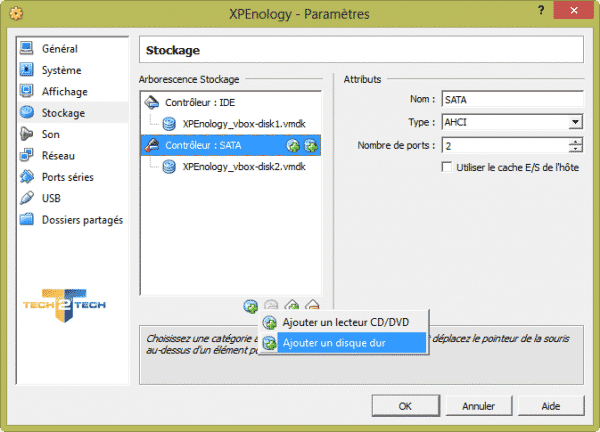
Task: Click the add attachment toolbar icon
Action: tap(251, 306)
